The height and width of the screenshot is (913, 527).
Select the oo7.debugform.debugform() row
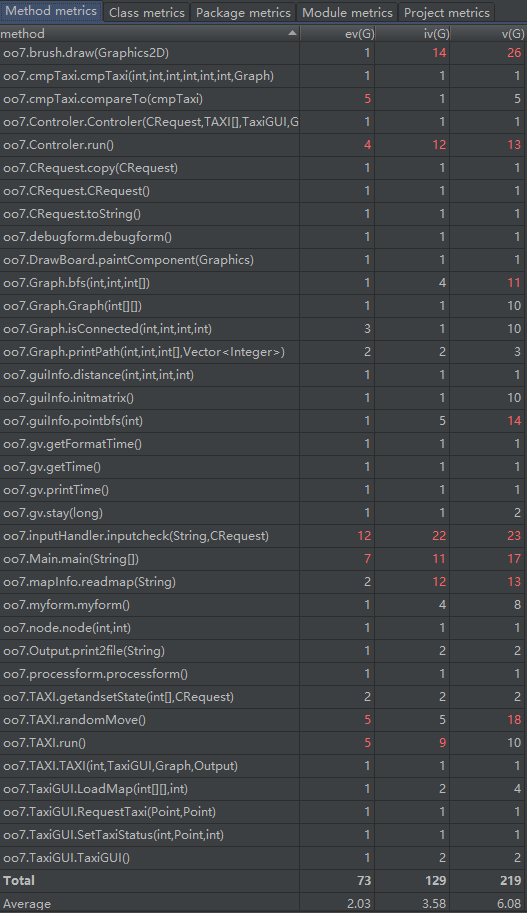point(263,237)
